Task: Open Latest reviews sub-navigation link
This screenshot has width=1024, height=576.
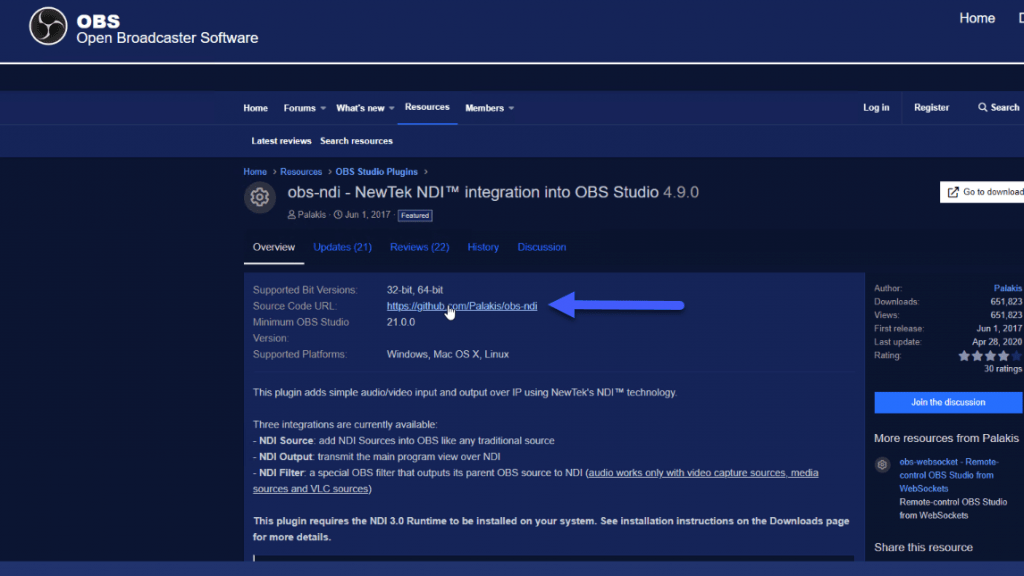Action: tap(281, 140)
